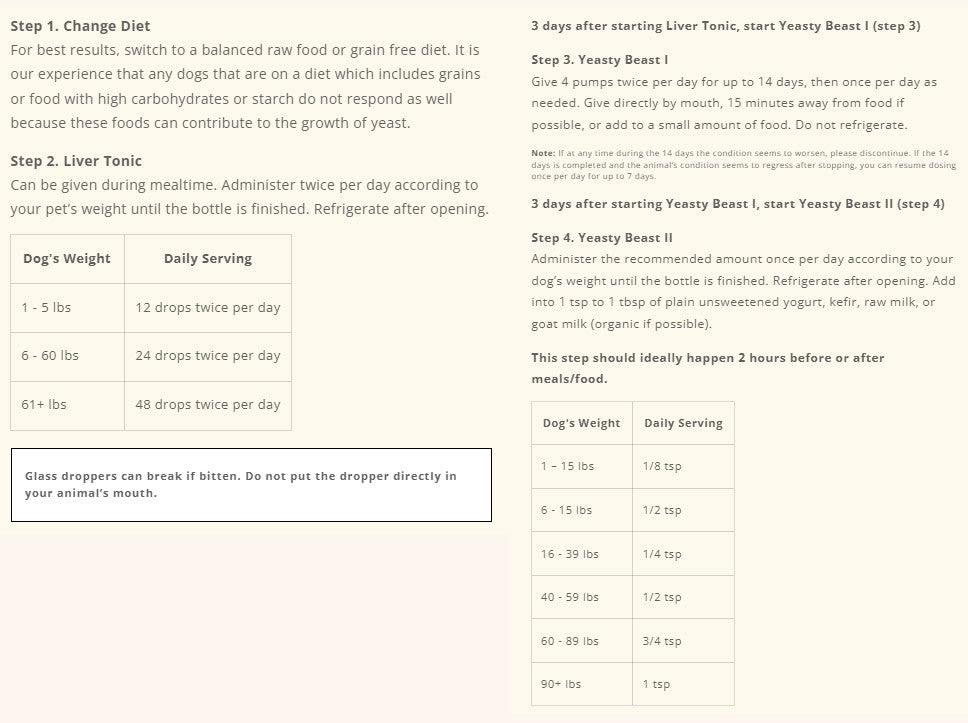Click the 90+ lbs weight cell
The image size is (968, 723).
point(582,684)
